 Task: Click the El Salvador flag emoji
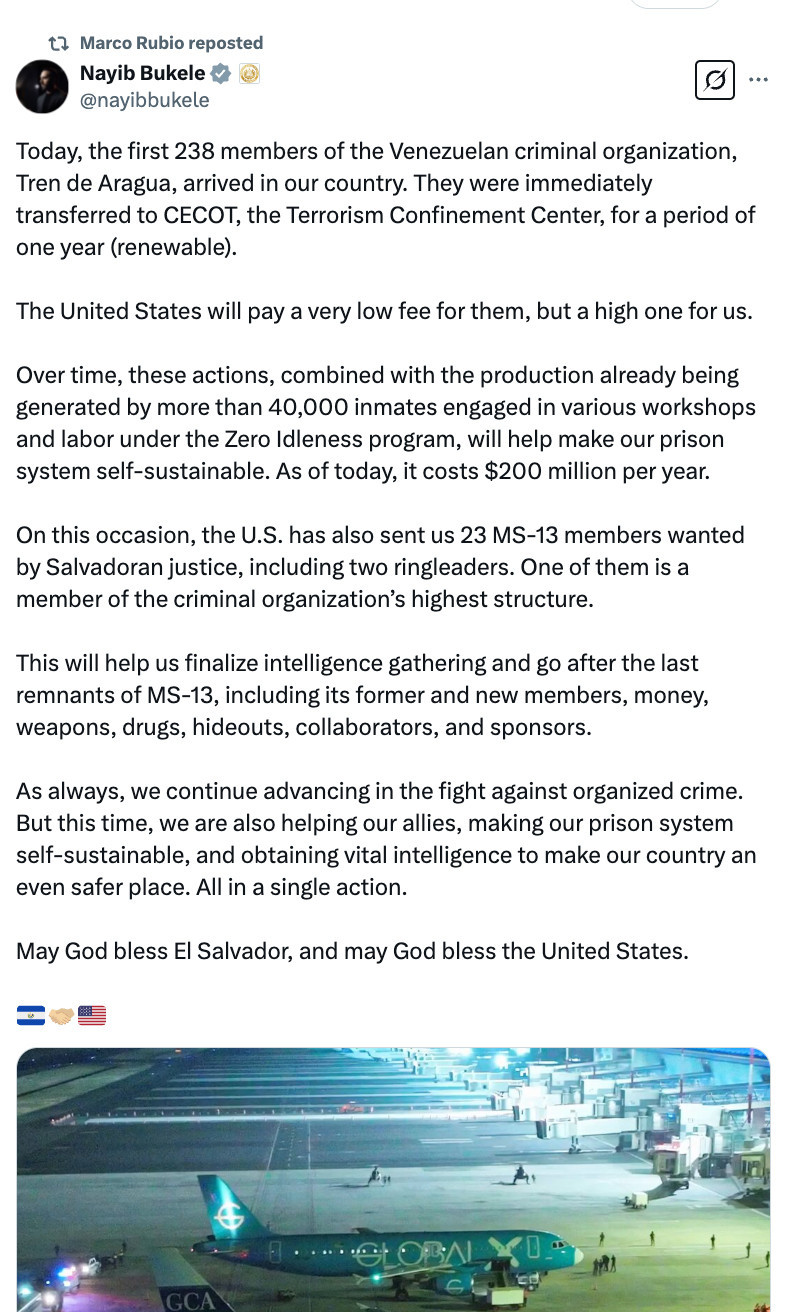point(30,1016)
